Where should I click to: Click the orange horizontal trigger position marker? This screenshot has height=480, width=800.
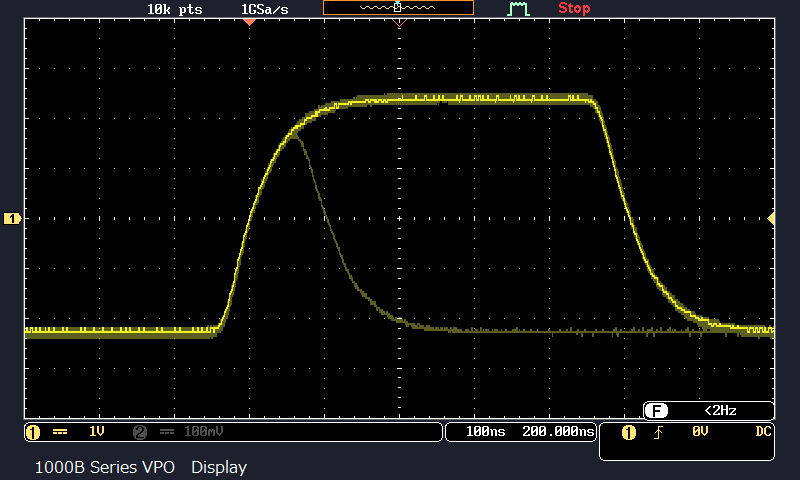(249, 22)
